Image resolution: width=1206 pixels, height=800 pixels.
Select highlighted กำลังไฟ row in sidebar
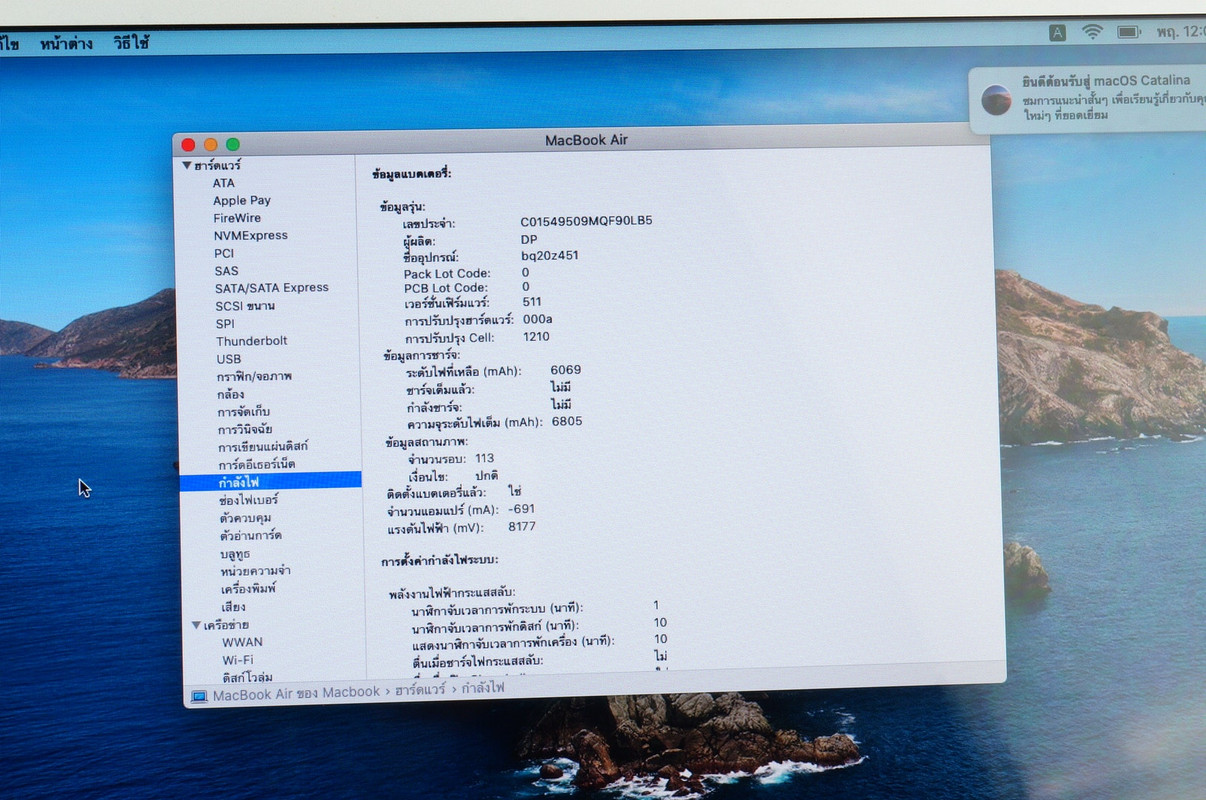click(270, 481)
